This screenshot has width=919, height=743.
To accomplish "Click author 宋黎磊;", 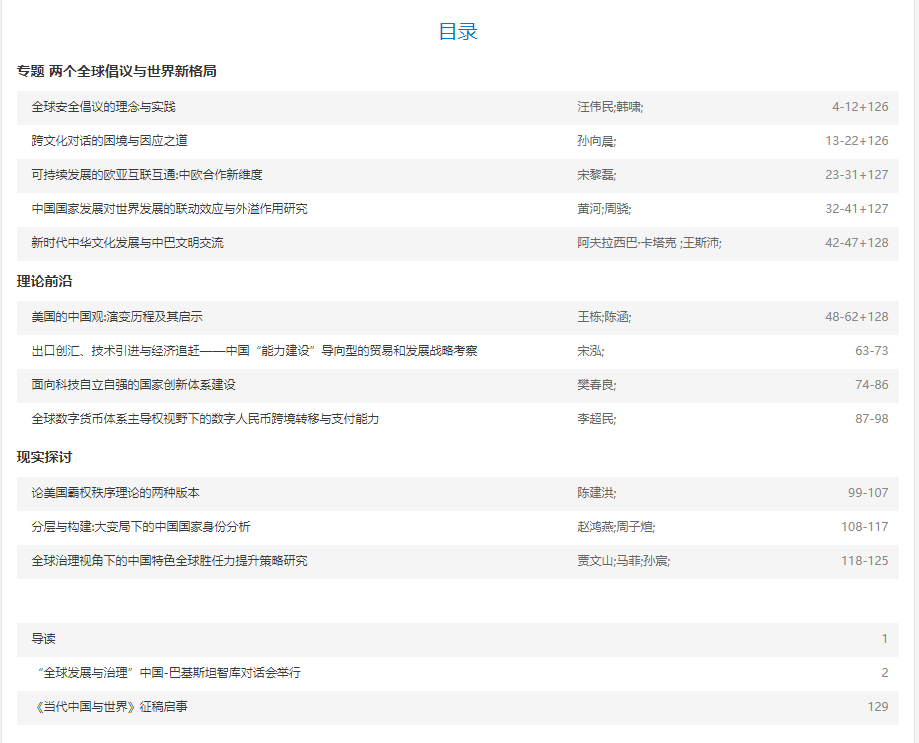I will point(597,175).
